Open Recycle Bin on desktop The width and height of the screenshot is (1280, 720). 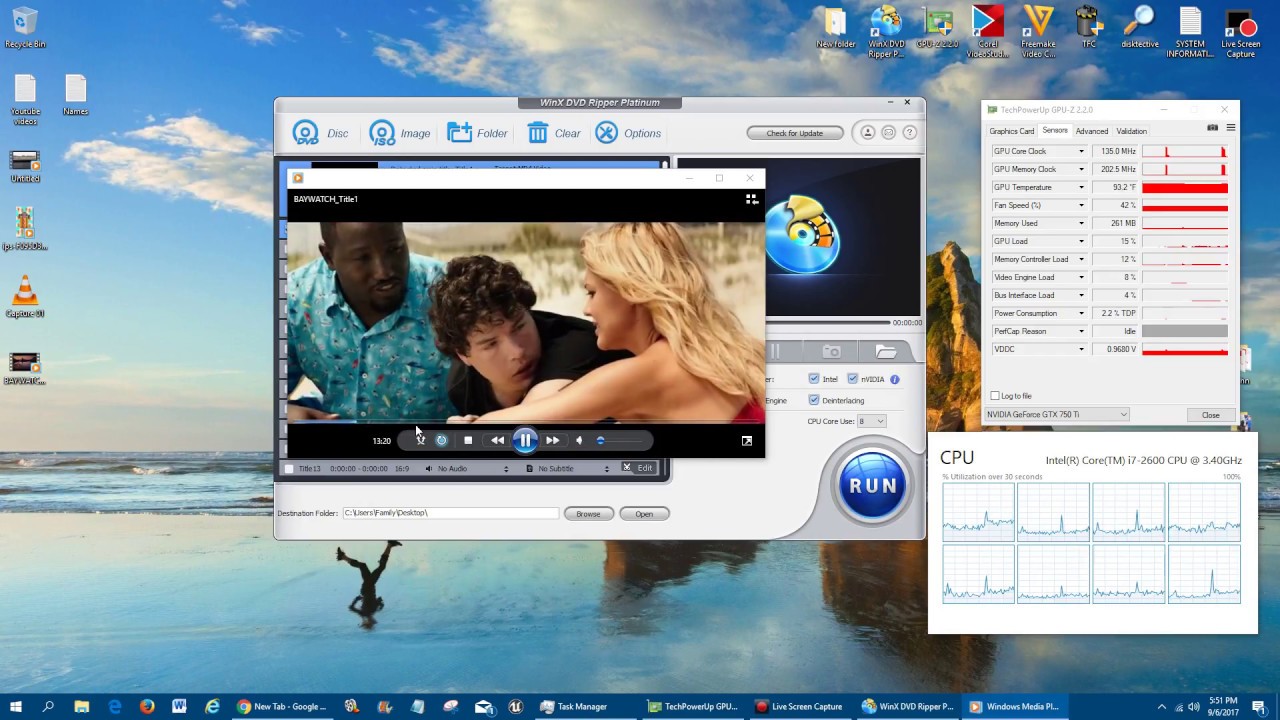pyautogui.click(x=25, y=29)
